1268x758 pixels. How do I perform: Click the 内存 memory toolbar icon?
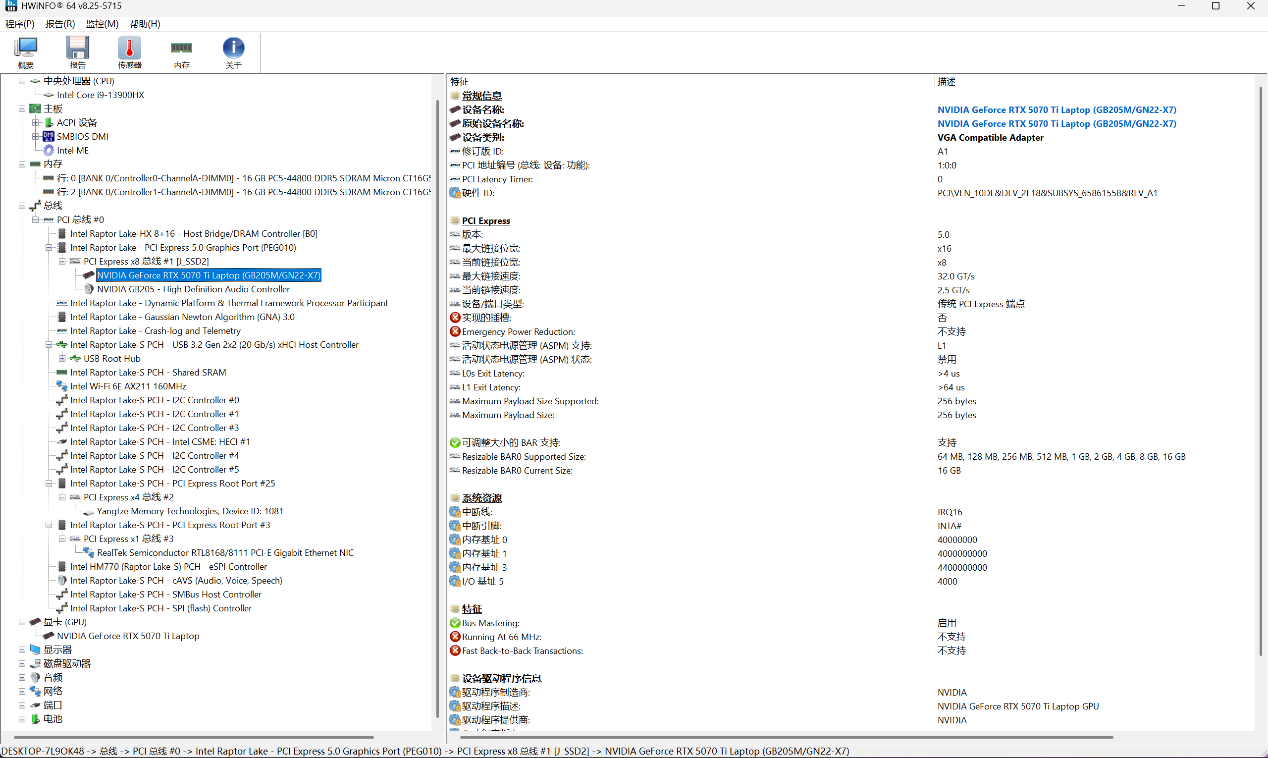tap(181, 52)
